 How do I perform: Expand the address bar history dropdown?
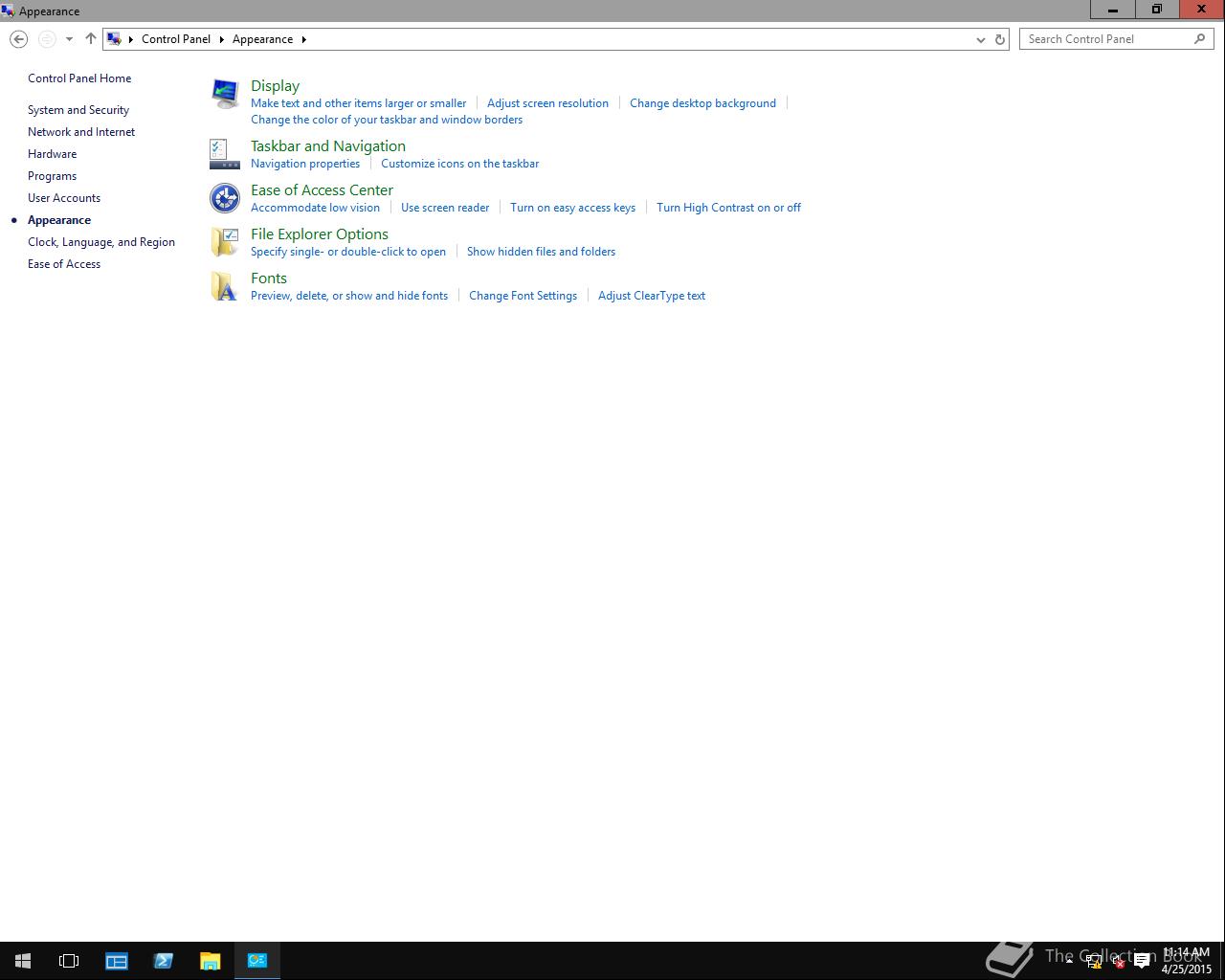980,39
